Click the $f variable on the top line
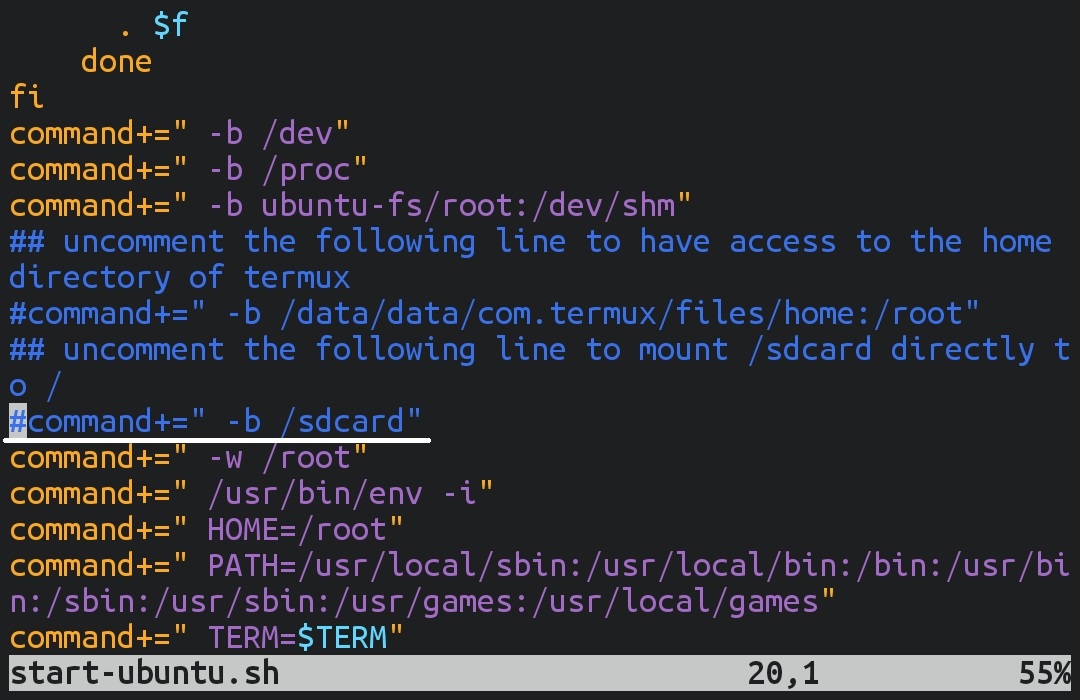1080x700 pixels. click(170, 25)
